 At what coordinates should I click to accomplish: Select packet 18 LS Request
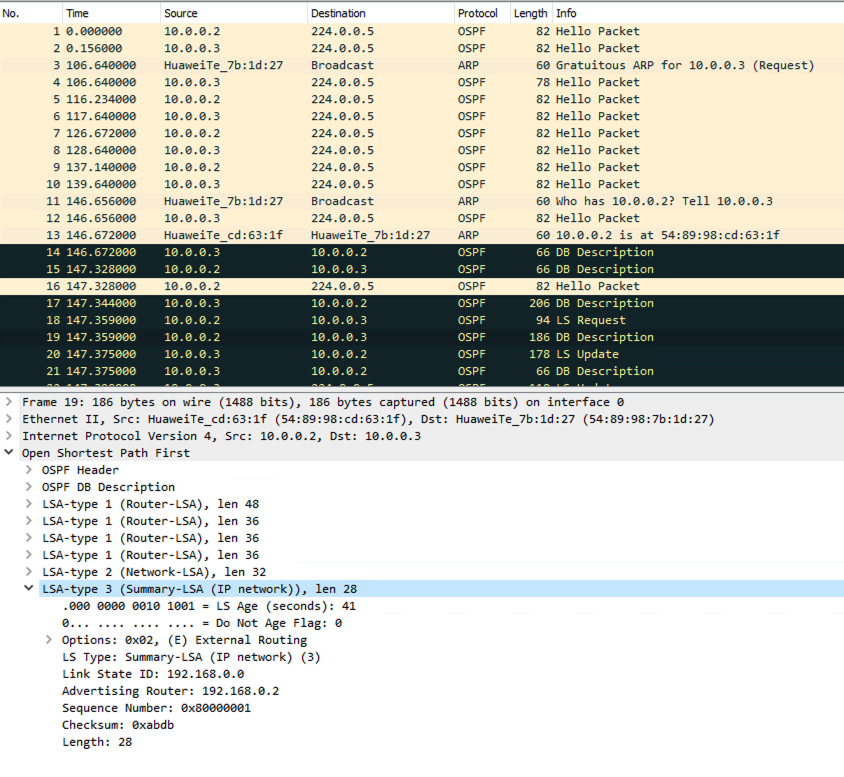[422, 320]
